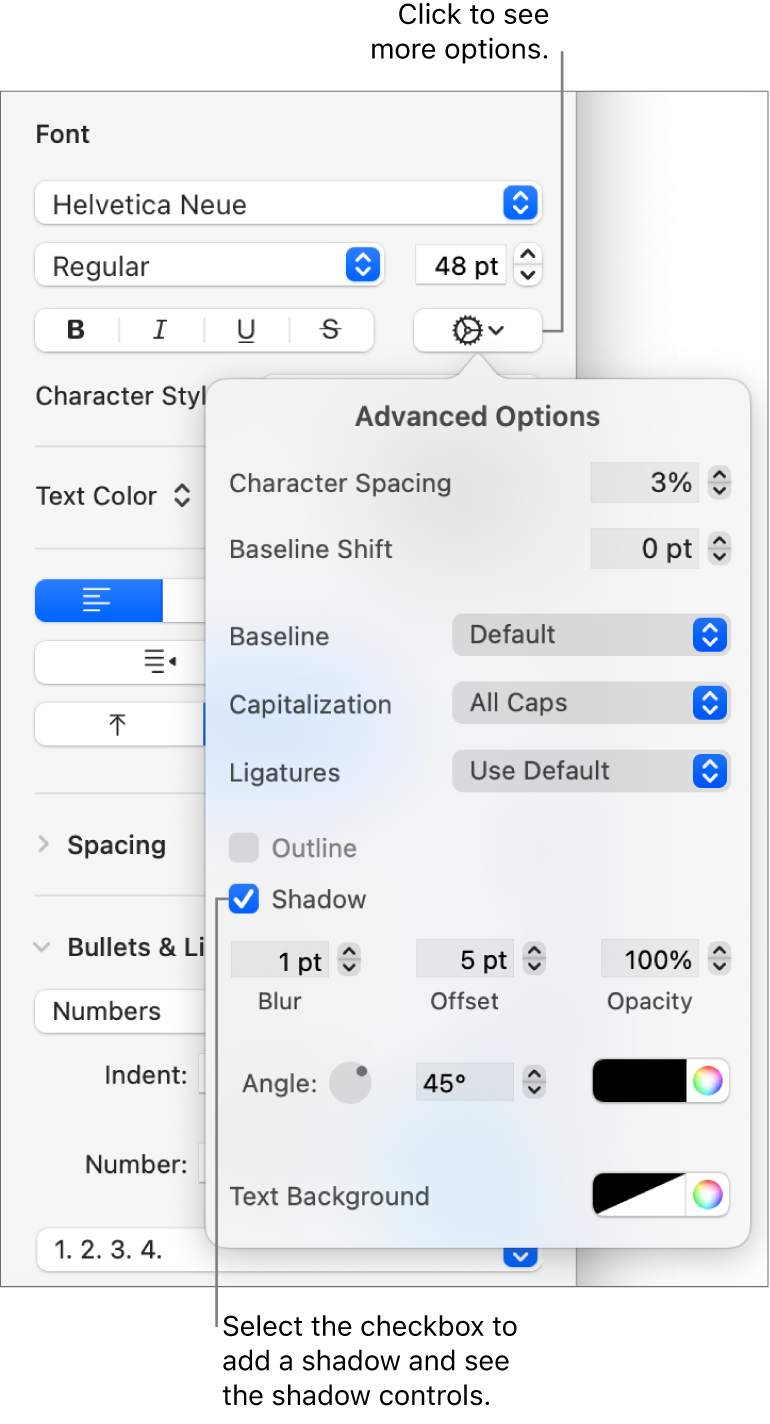Click the advanced options gear button
Screen dimensions: 770x1424
pos(477,331)
